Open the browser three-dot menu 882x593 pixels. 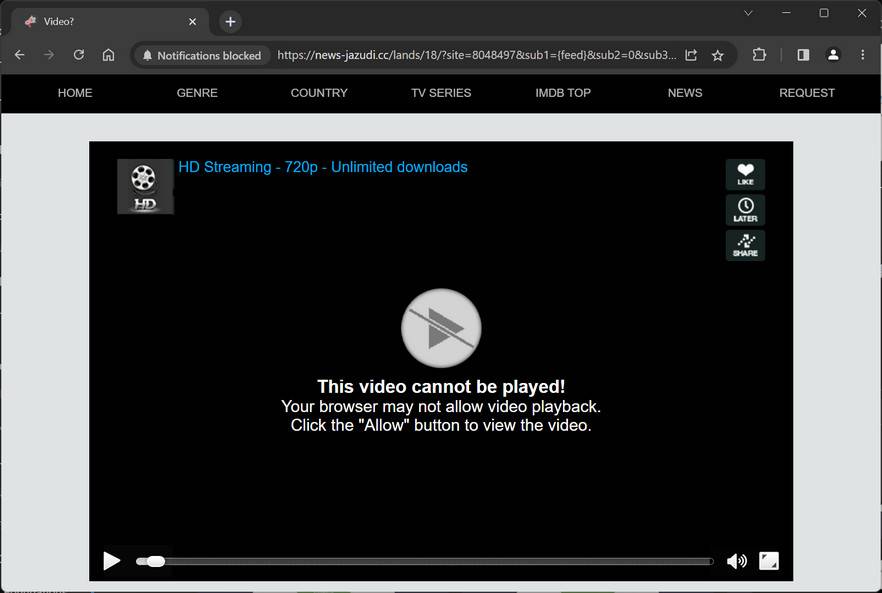tap(863, 55)
